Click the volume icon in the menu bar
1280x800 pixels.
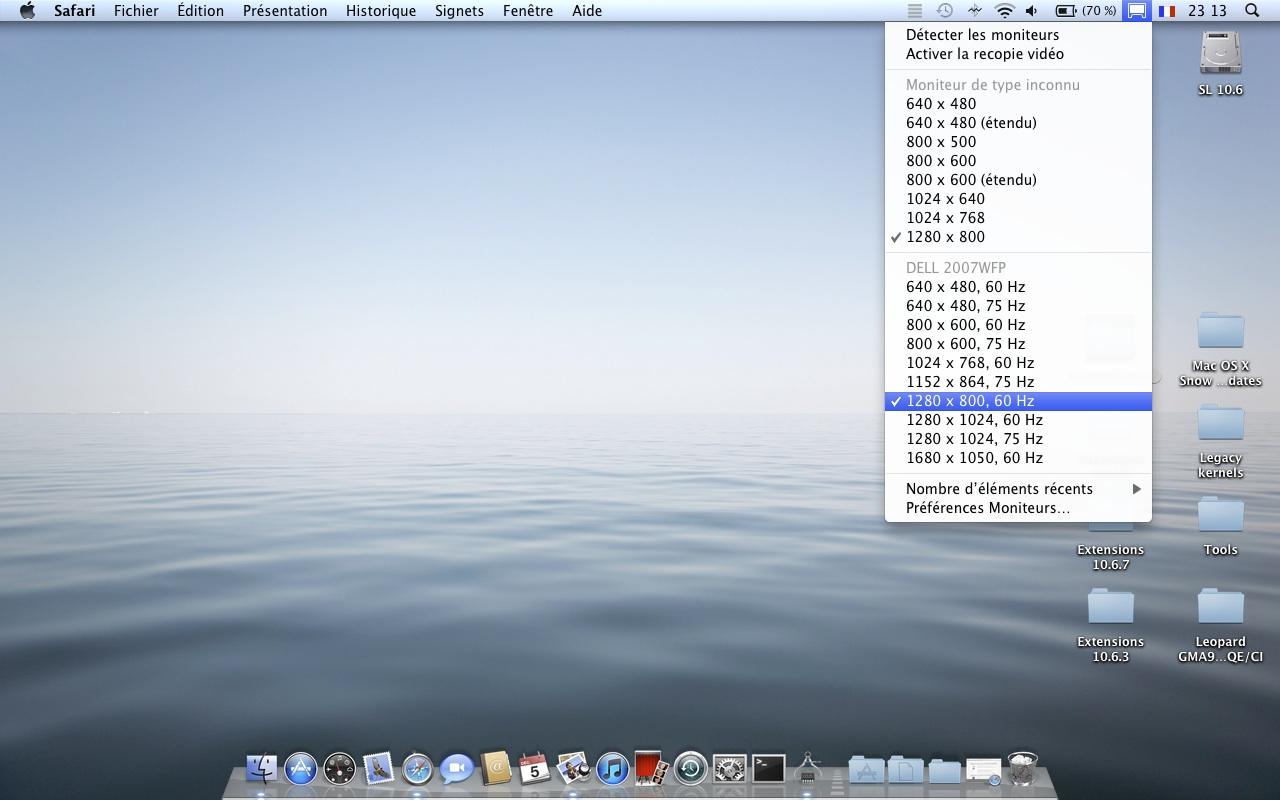(1030, 11)
